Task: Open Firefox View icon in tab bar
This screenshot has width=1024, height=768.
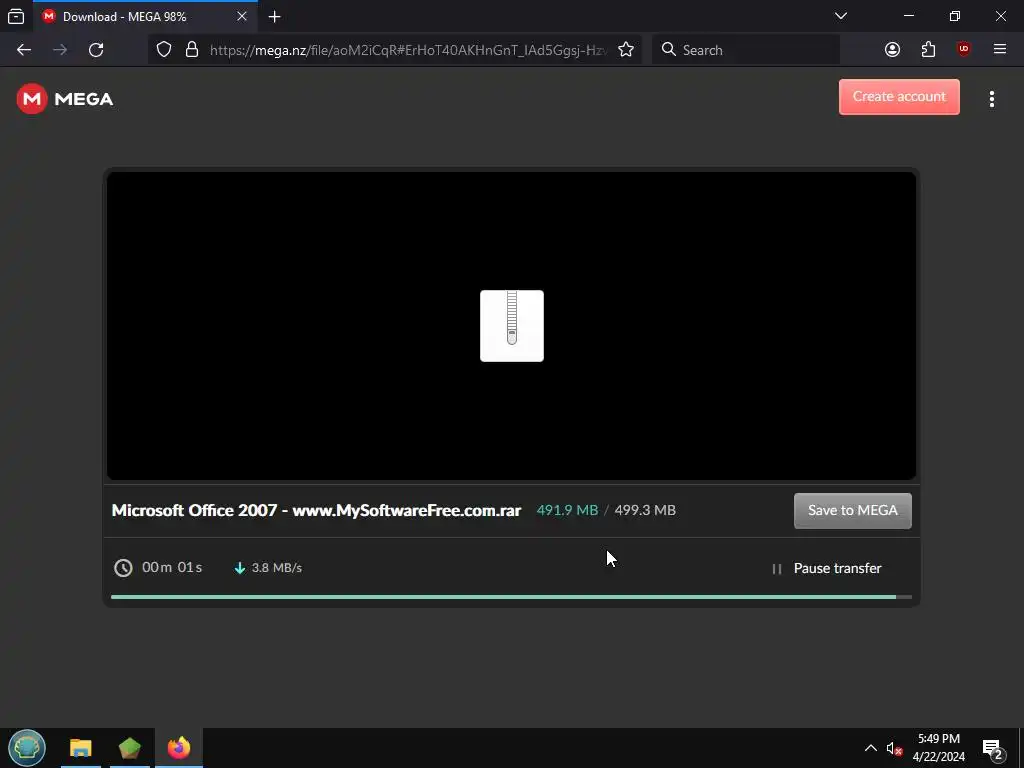Action: pos(16,16)
